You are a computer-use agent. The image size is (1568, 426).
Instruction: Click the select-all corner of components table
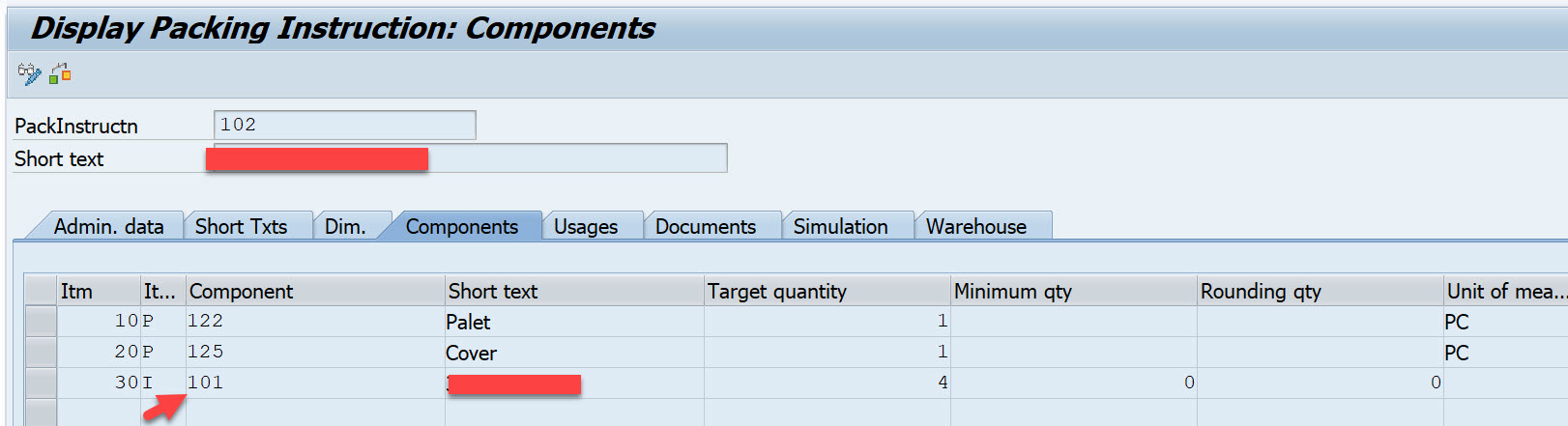tap(41, 291)
